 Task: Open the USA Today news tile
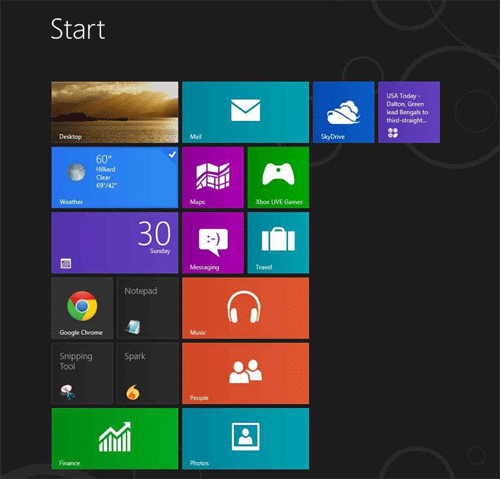(x=409, y=112)
